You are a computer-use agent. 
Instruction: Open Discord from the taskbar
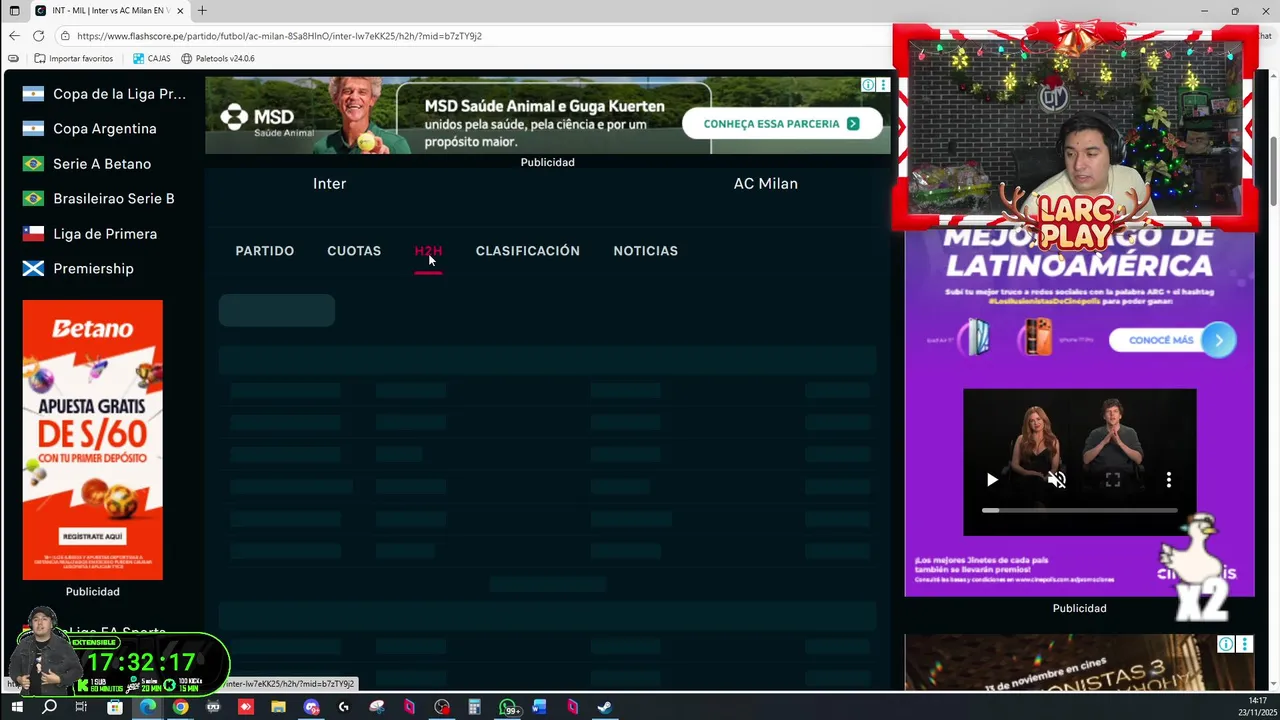[x=311, y=707]
